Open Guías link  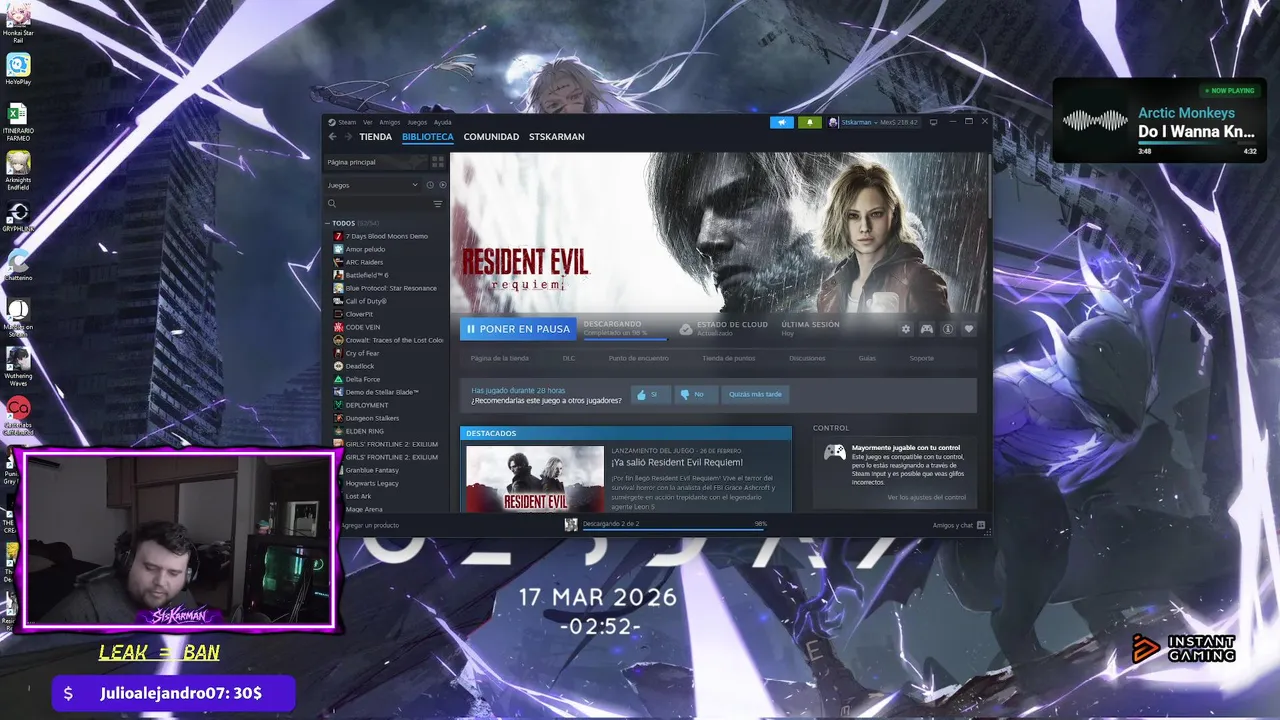click(867, 358)
